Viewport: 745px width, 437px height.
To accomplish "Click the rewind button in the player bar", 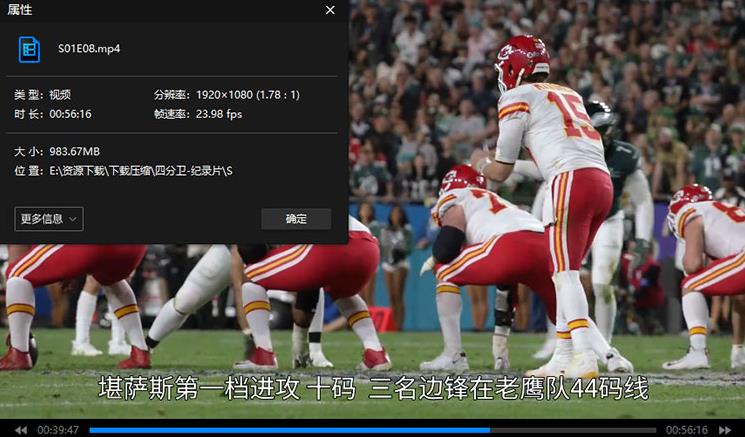I will click(20, 430).
